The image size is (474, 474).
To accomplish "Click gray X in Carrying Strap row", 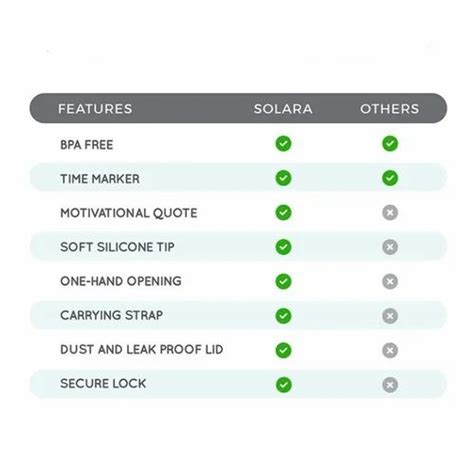I will (390, 316).
